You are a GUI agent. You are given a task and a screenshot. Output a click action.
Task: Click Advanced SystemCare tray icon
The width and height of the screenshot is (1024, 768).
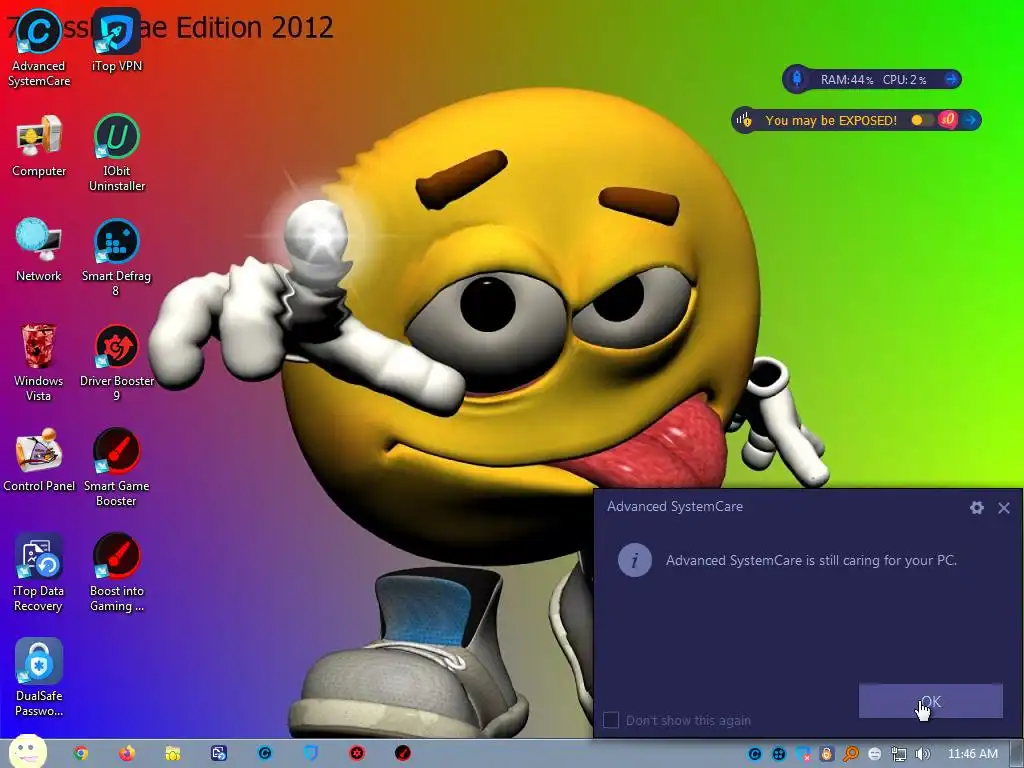(x=754, y=754)
